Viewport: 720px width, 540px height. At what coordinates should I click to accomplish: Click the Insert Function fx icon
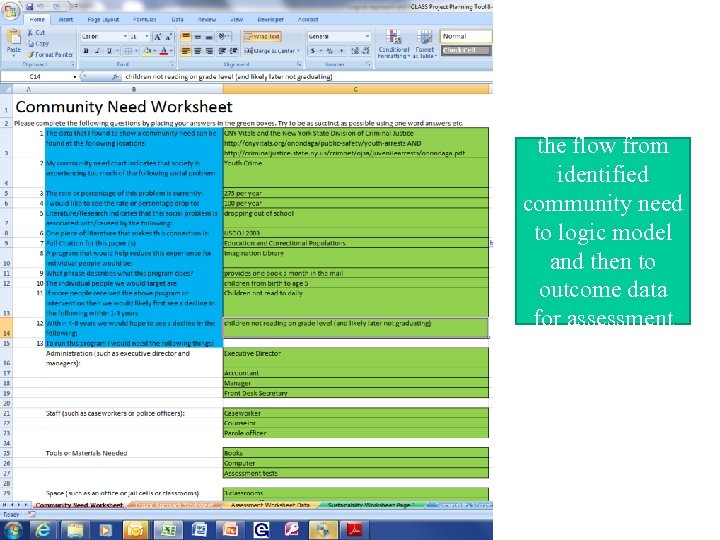tap(116, 77)
